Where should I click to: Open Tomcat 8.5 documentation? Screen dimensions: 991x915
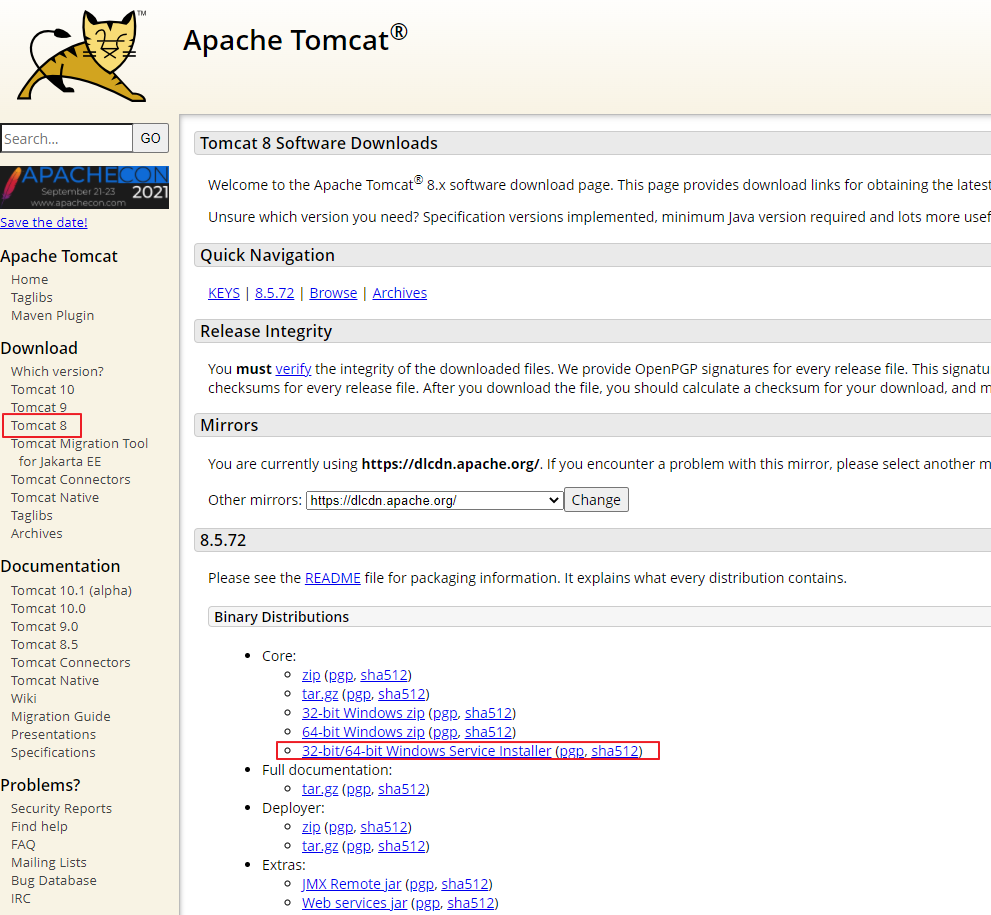point(44,645)
